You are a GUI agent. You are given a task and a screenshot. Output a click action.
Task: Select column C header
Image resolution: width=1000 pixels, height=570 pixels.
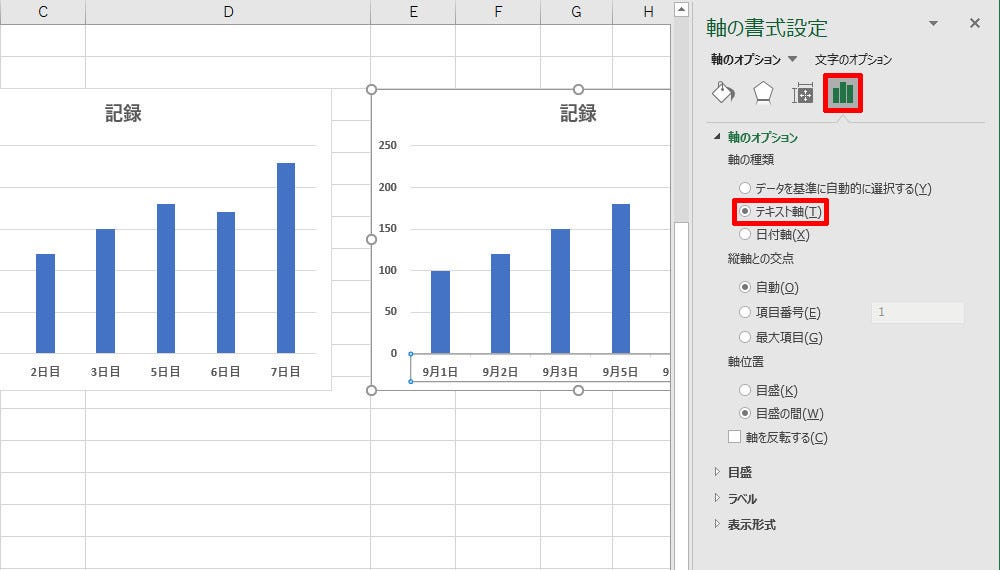click(43, 12)
